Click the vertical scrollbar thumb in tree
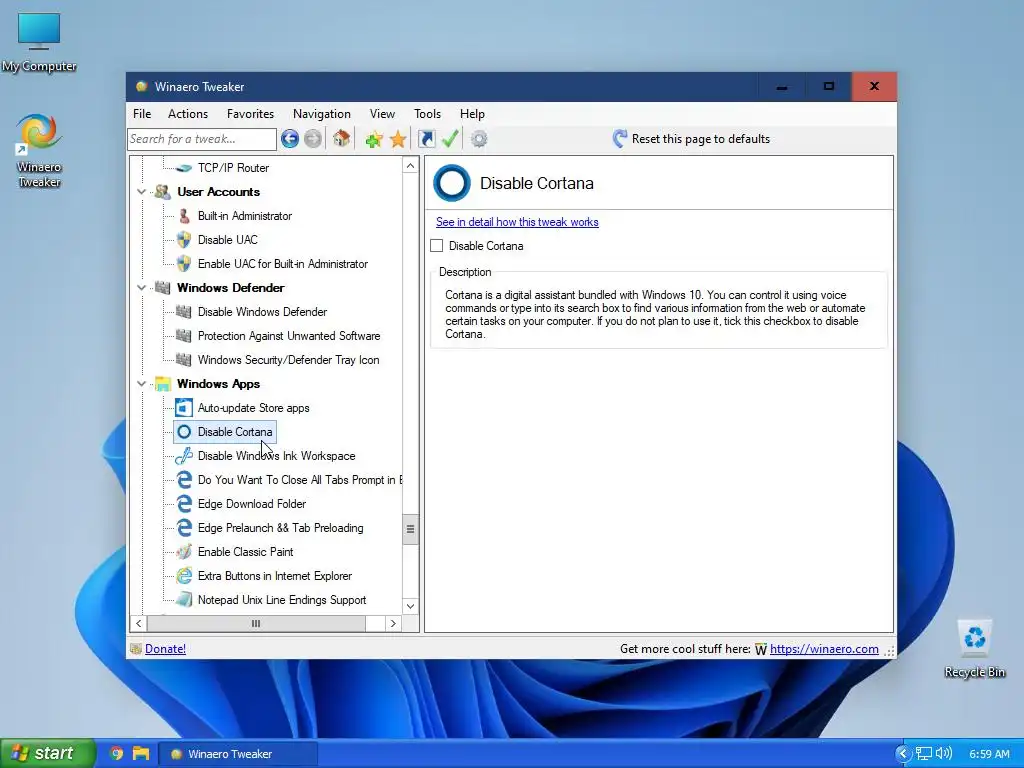1024x768 pixels. tap(410, 529)
